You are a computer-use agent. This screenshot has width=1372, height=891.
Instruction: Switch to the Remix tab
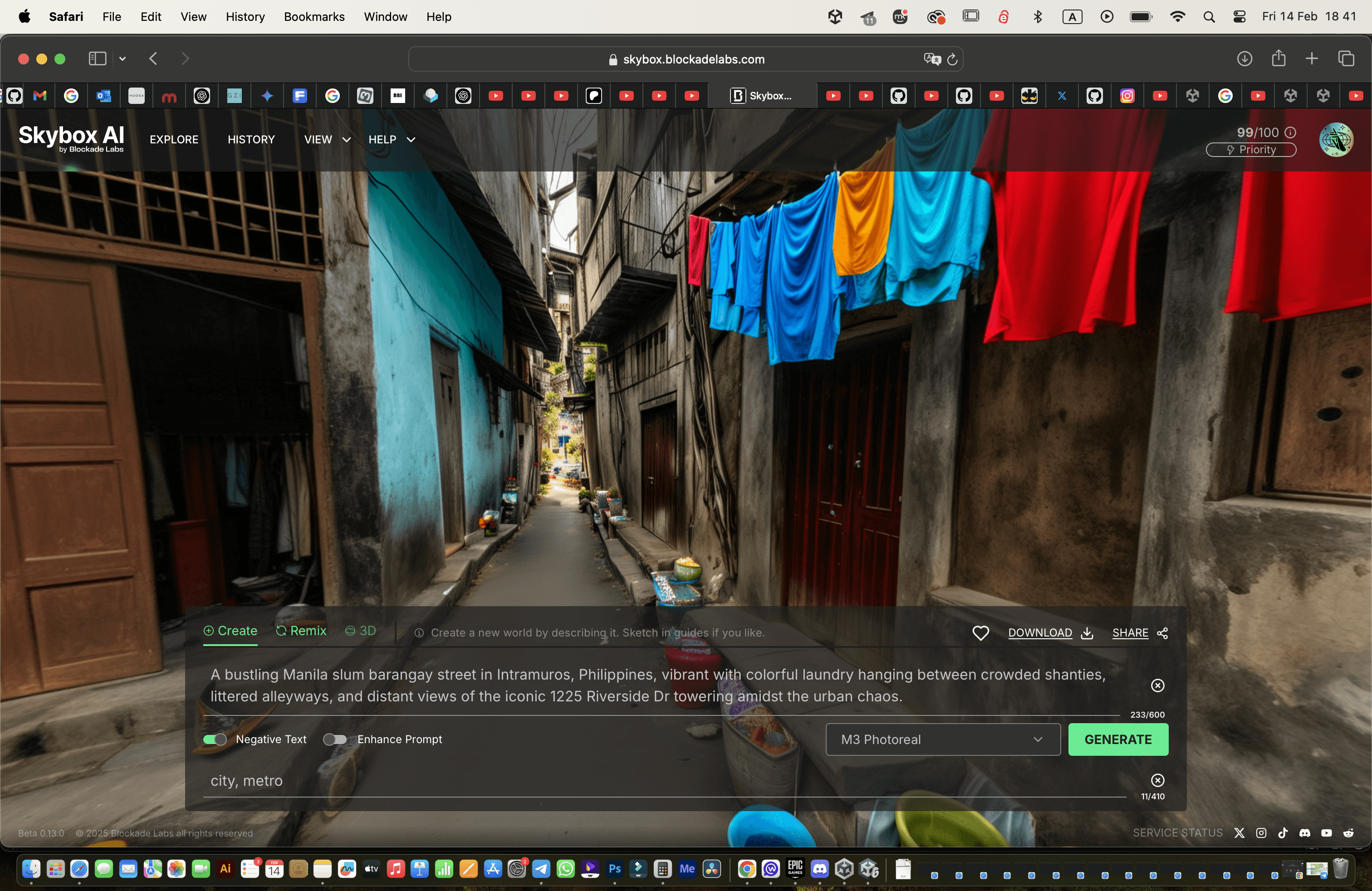click(301, 631)
